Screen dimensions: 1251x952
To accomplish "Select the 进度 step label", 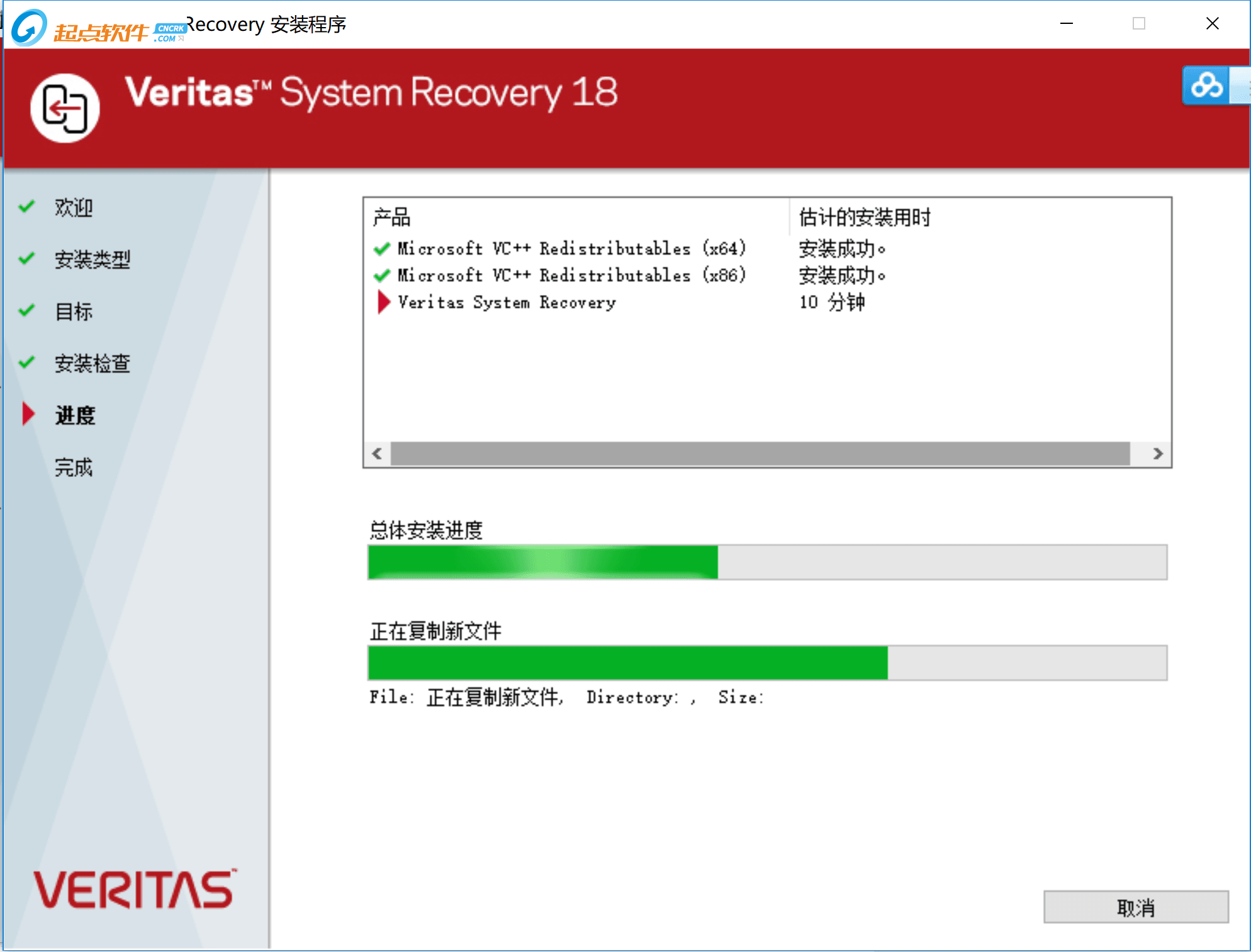I will pyautogui.click(x=75, y=415).
